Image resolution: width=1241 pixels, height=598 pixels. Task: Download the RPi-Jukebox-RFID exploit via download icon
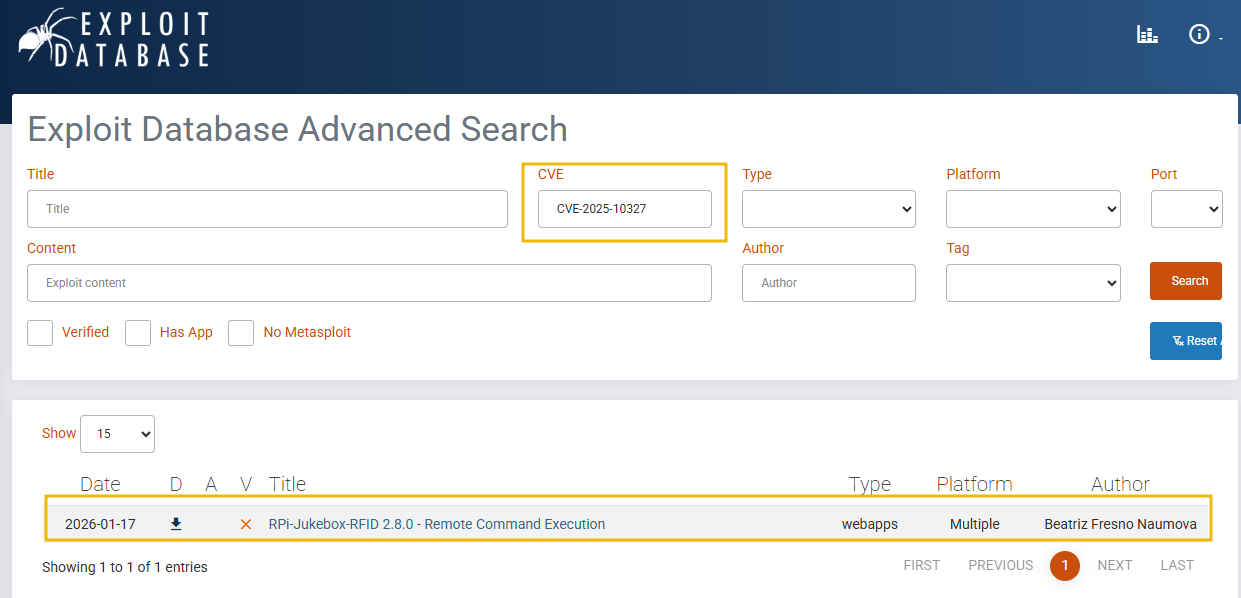(175, 523)
